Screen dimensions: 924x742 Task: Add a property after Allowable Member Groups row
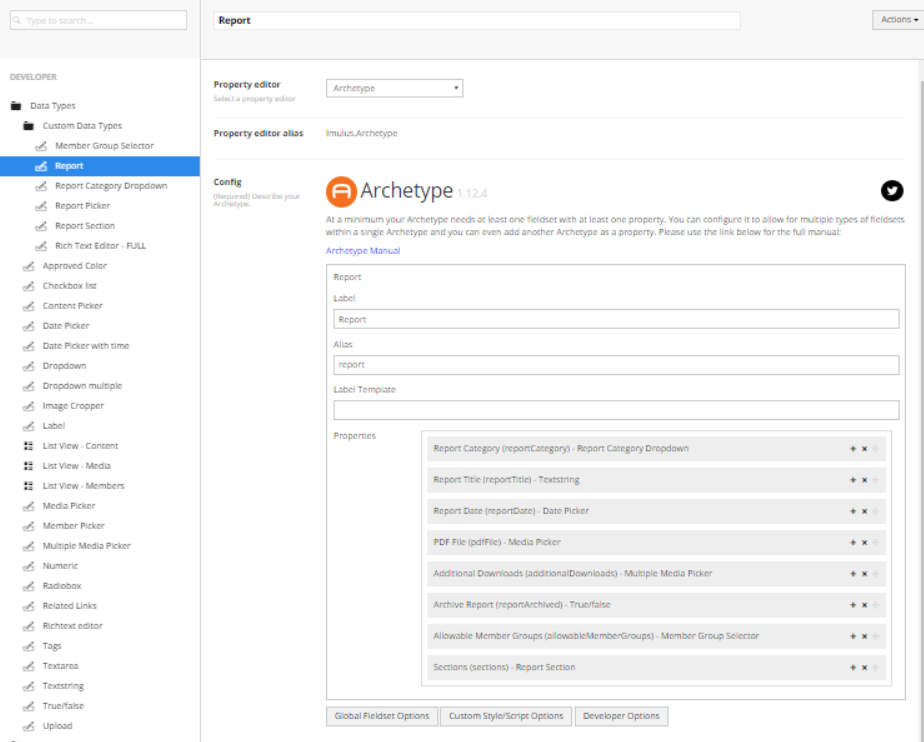(x=853, y=637)
